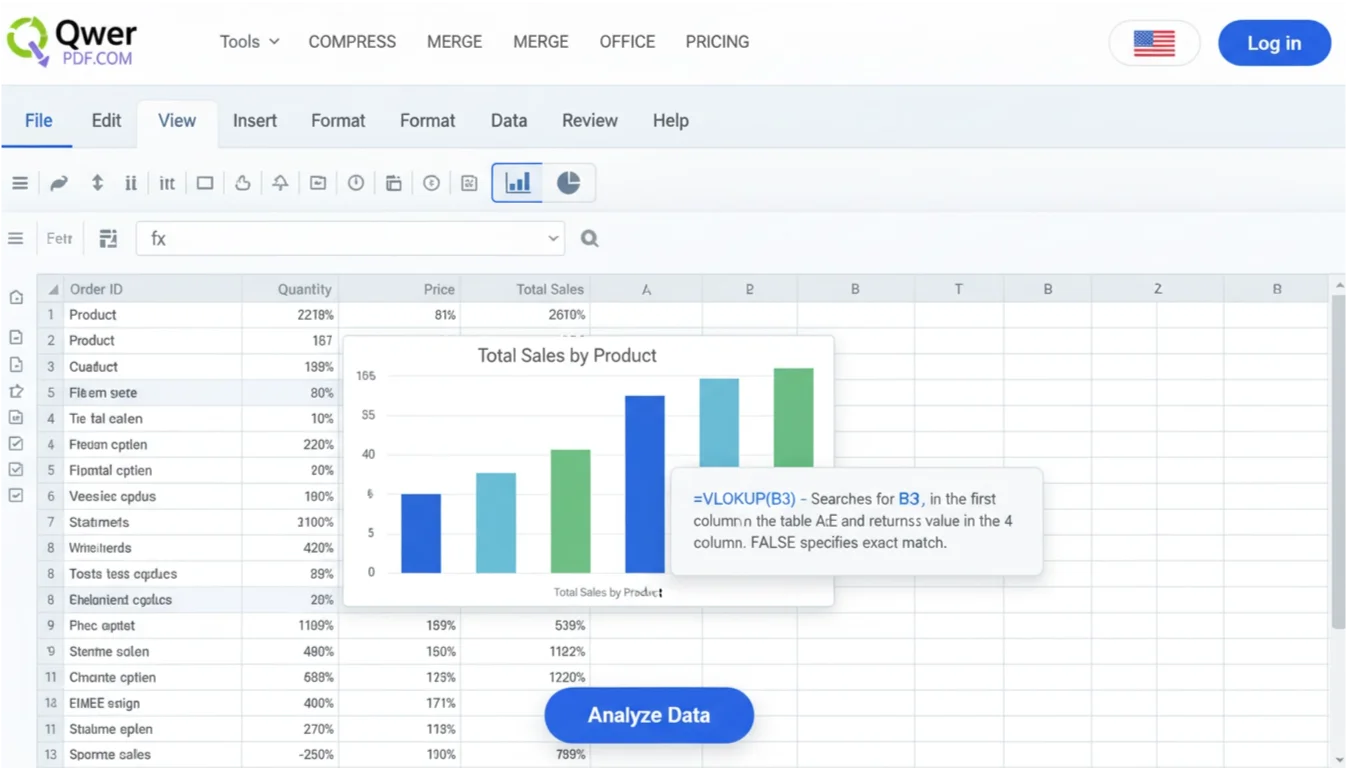Click the scrollbar up arrow

click(1338, 286)
